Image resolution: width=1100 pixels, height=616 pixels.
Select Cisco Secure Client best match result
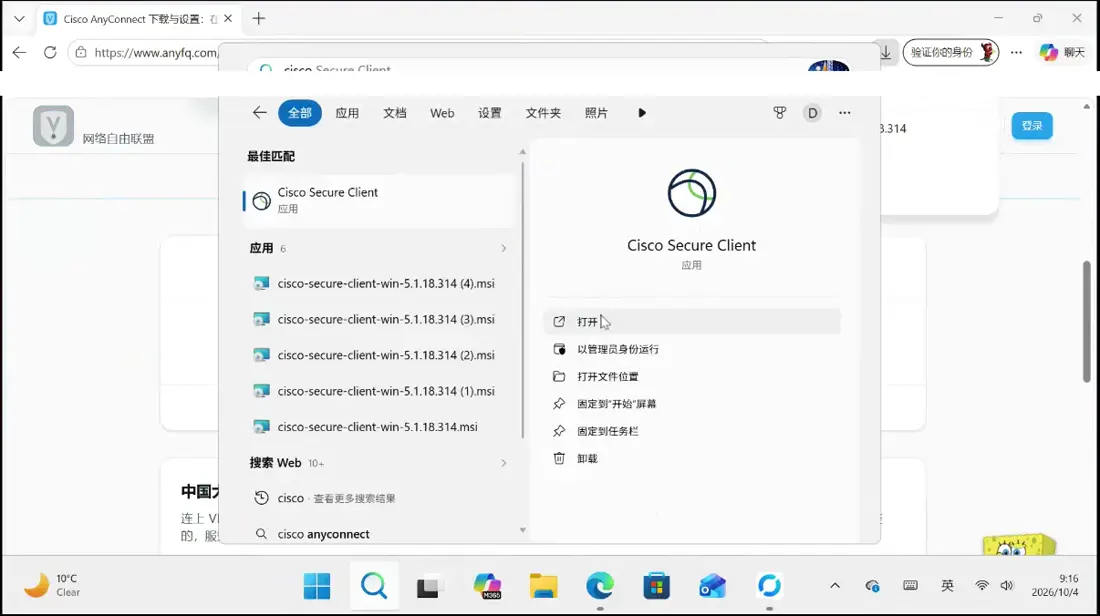coord(379,200)
